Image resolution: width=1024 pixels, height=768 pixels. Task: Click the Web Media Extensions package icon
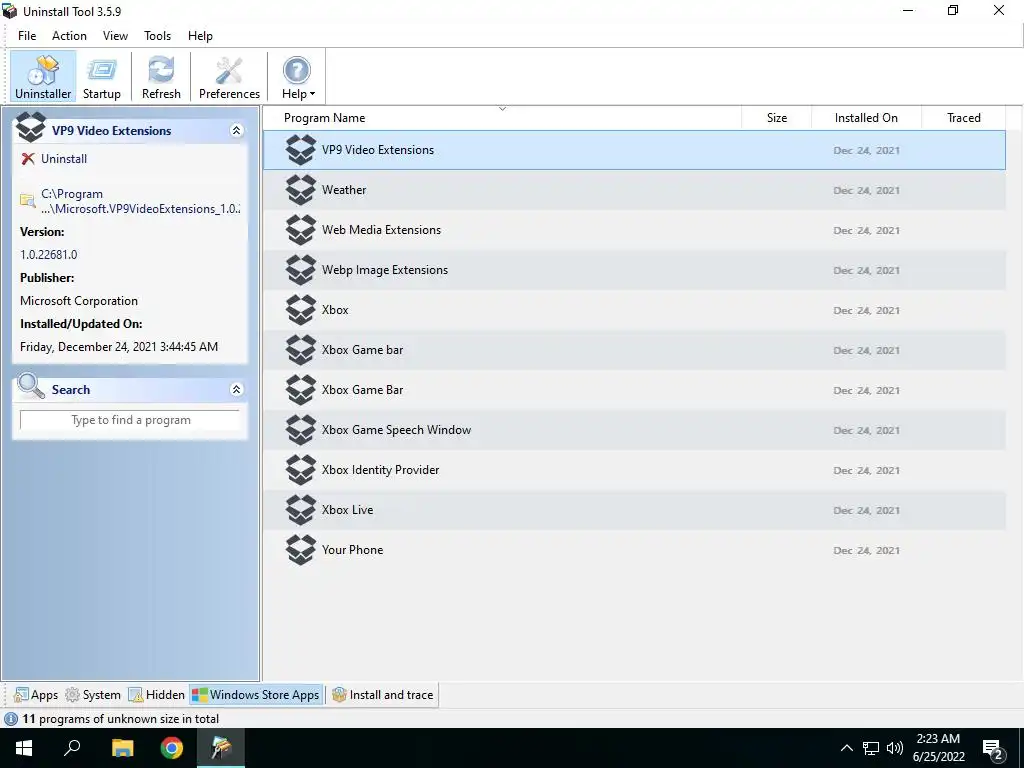point(301,230)
